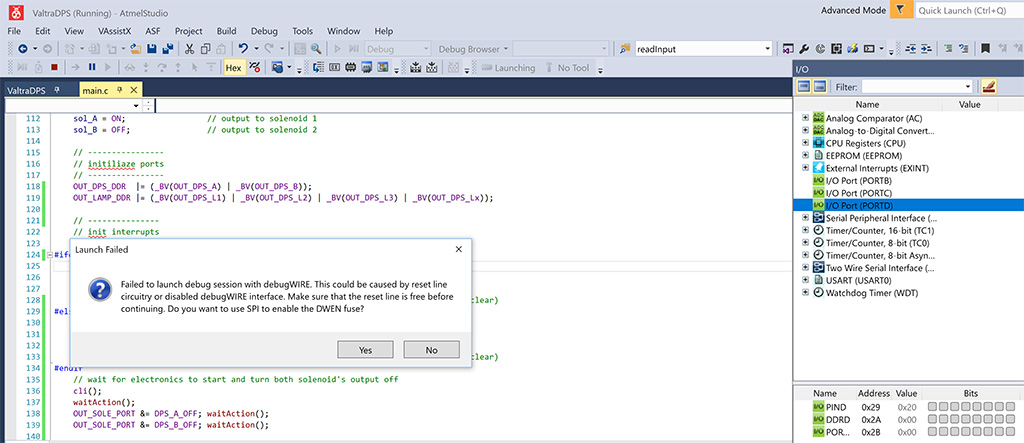Click the Name column header in I/O panel
This screenshot has height=443, width=1024.
(867, 105)
